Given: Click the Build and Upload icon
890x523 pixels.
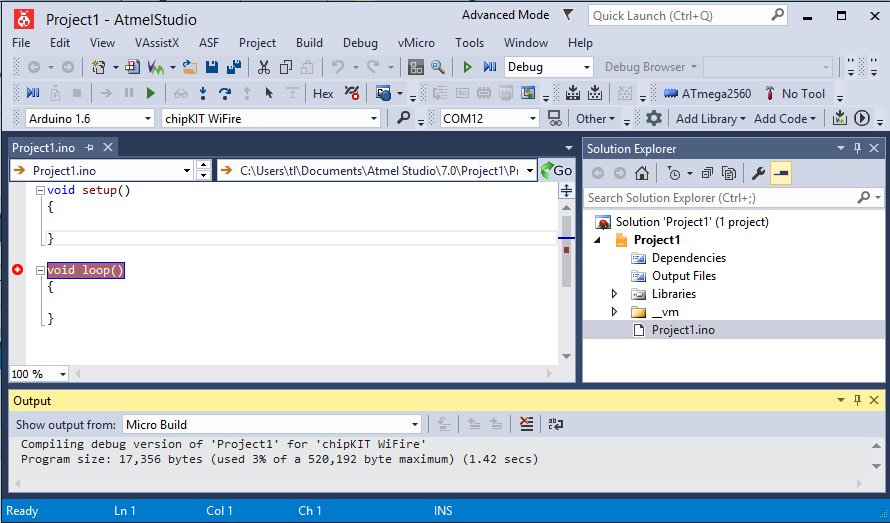Looking at the screenshot, I should tap(839, 118).
